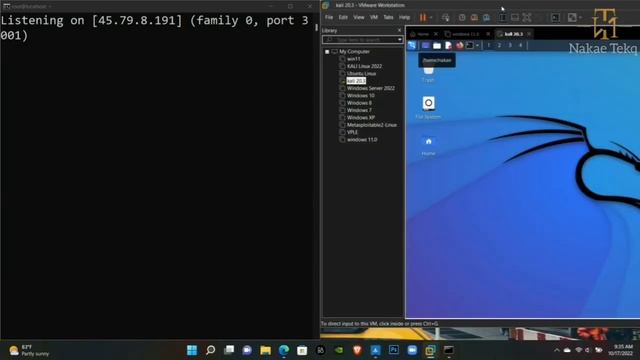Open the terminal emulator in Kali panel
This screenshot has height=360, width=640.
coord(470,45)
